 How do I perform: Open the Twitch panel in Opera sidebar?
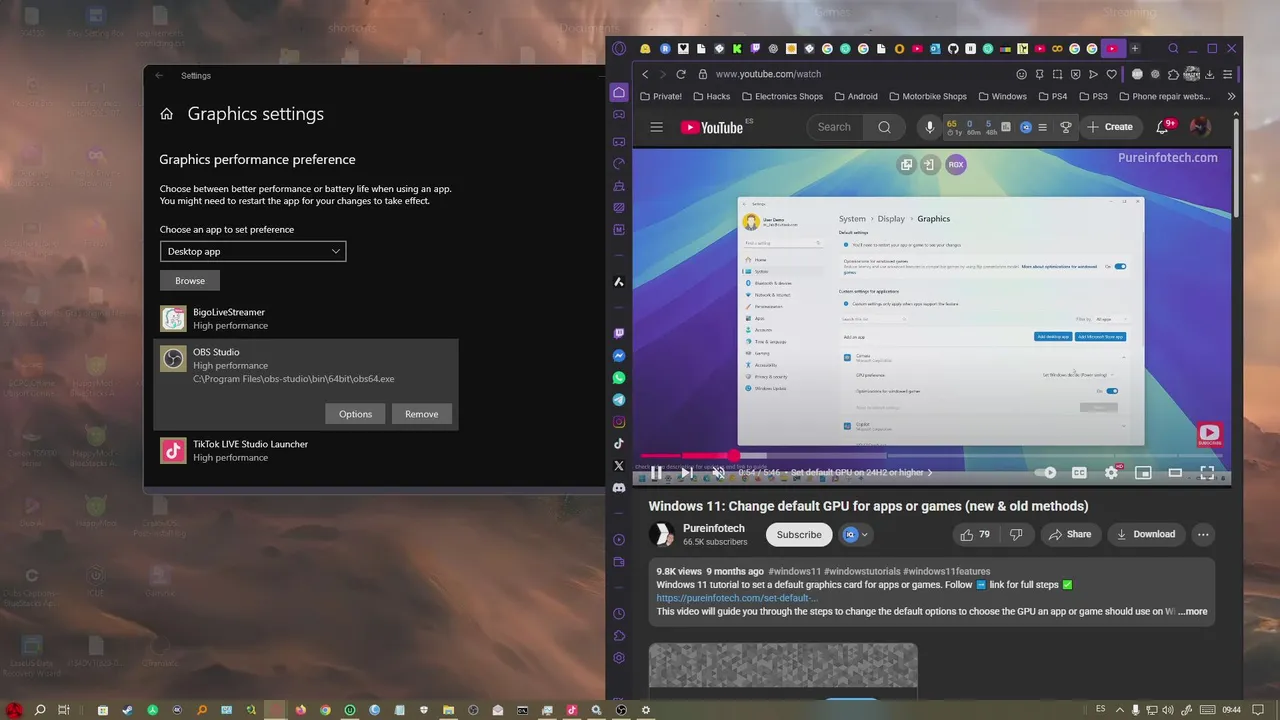(x=619, y=334)
